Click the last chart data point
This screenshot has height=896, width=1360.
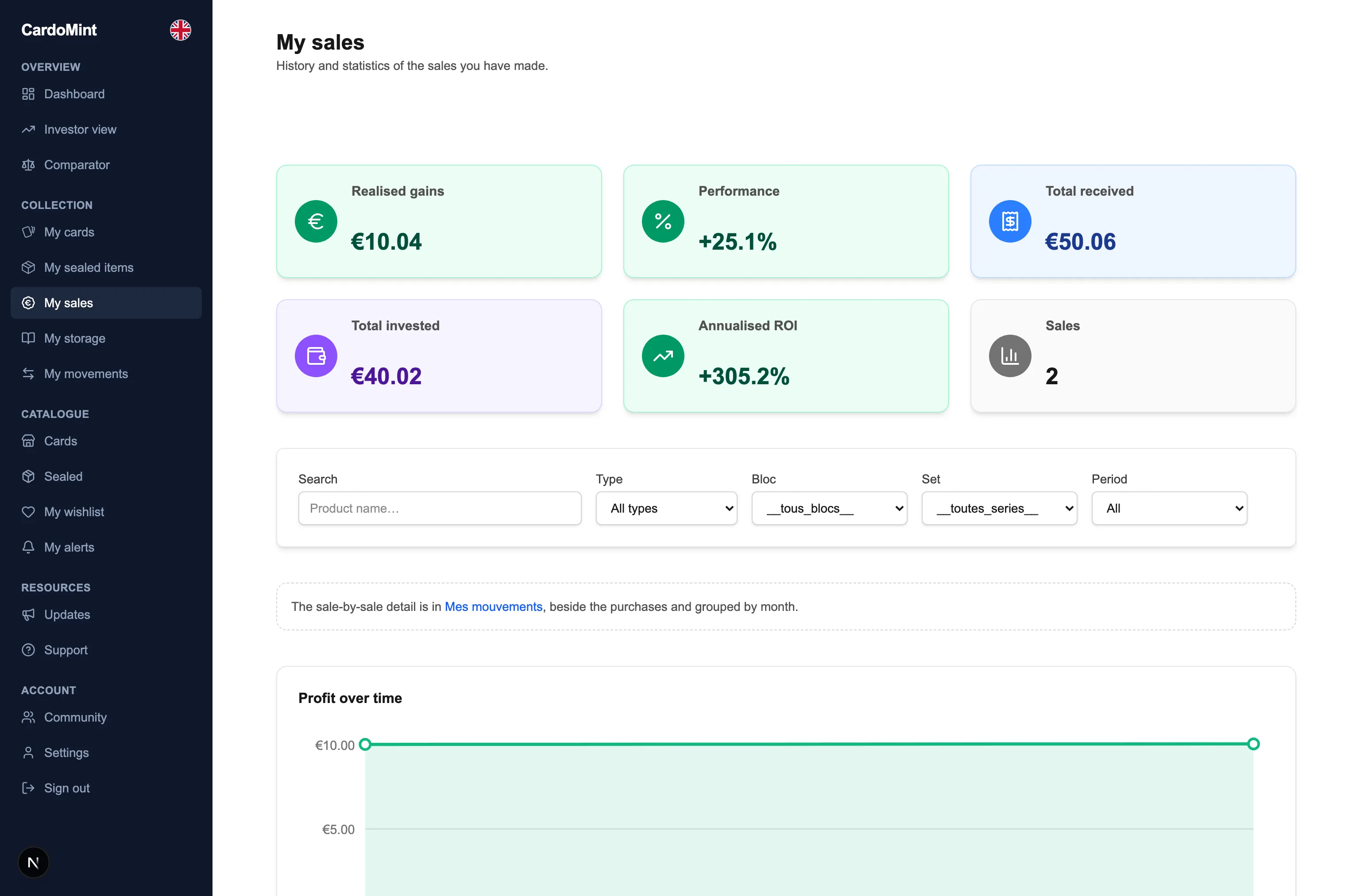tap(1252, 743)
